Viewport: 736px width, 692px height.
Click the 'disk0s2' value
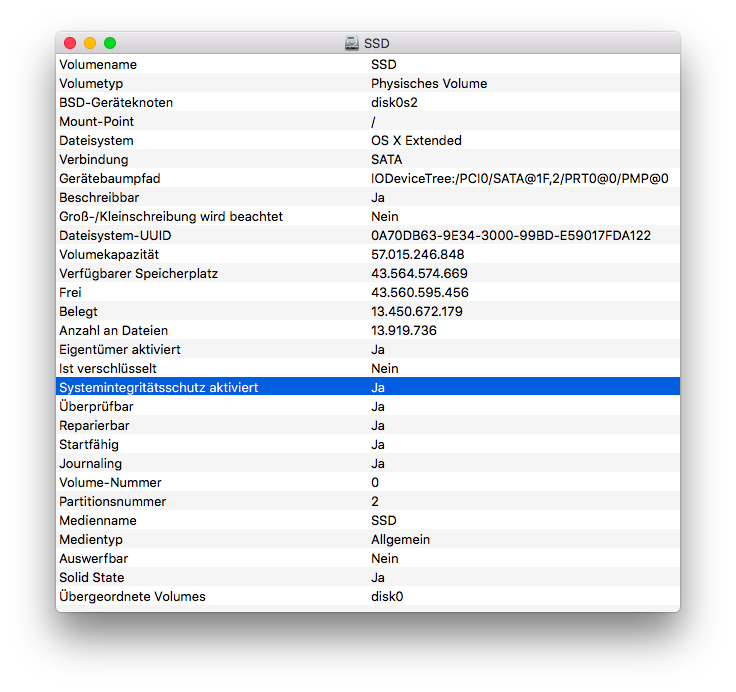point(394,103)
